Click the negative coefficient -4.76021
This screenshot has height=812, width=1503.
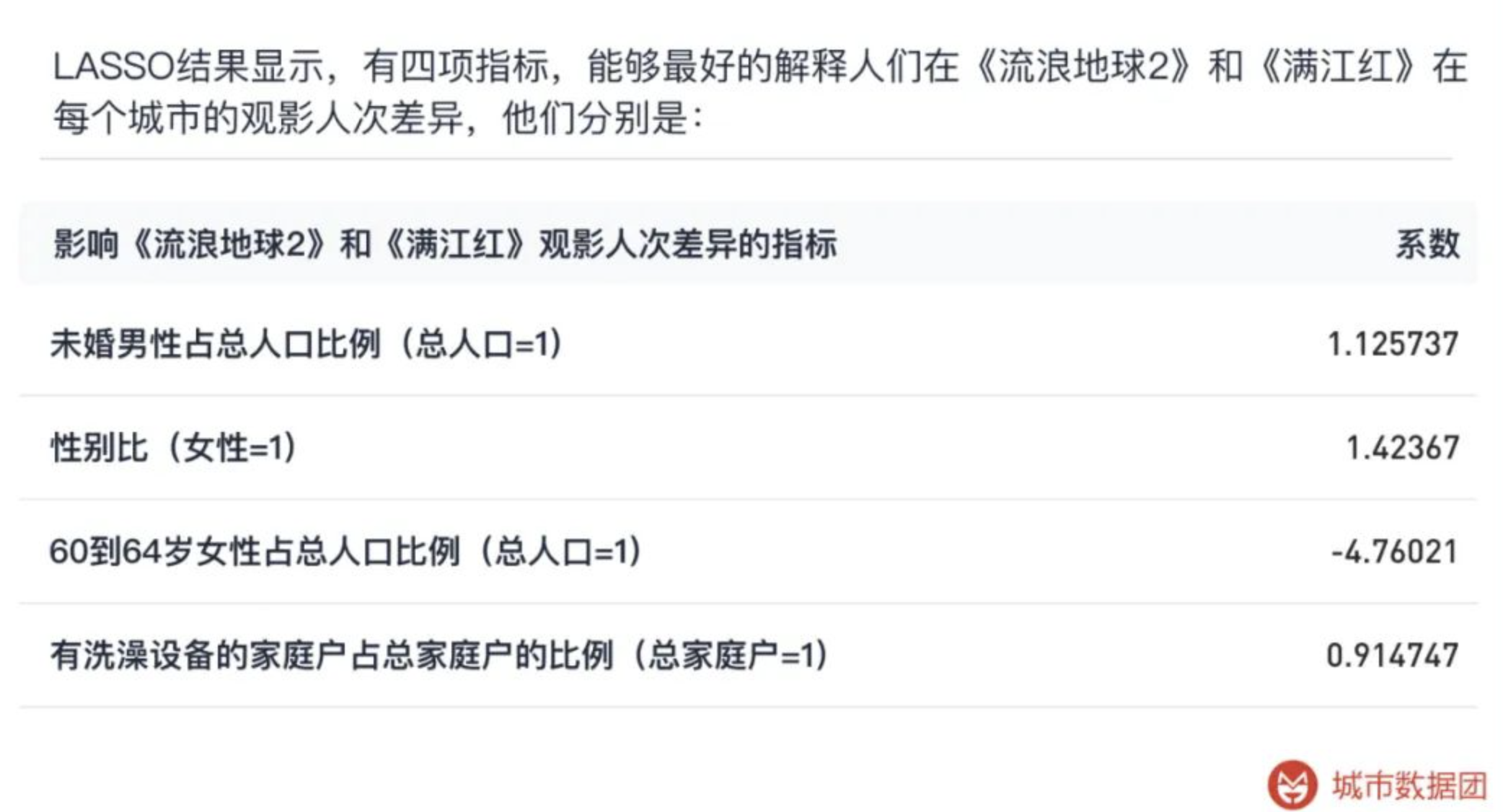[1394, 552]
